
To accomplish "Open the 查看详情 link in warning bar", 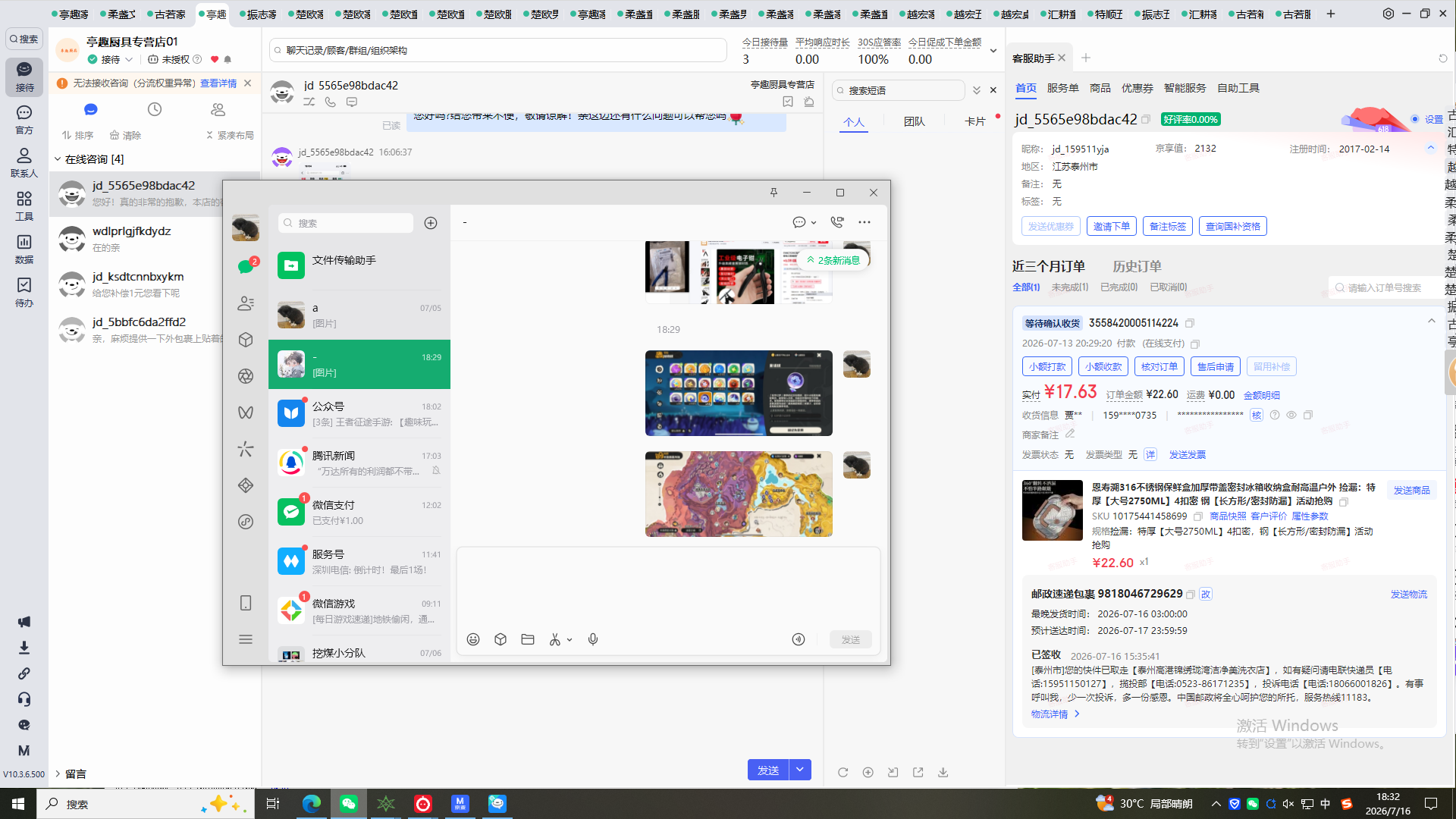I will [x=218, y=83].
